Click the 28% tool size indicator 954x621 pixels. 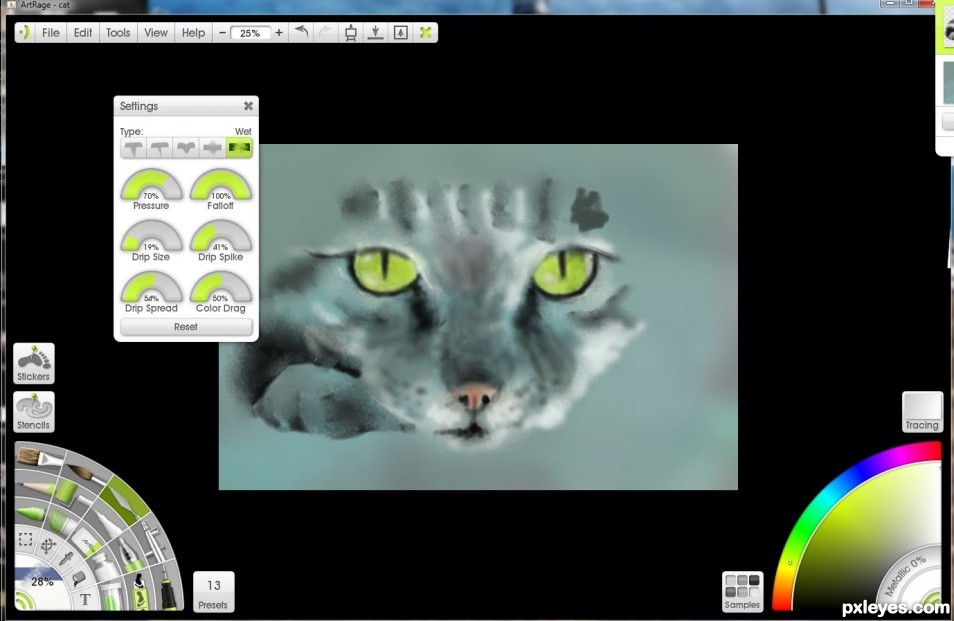(x=42, y=581)
